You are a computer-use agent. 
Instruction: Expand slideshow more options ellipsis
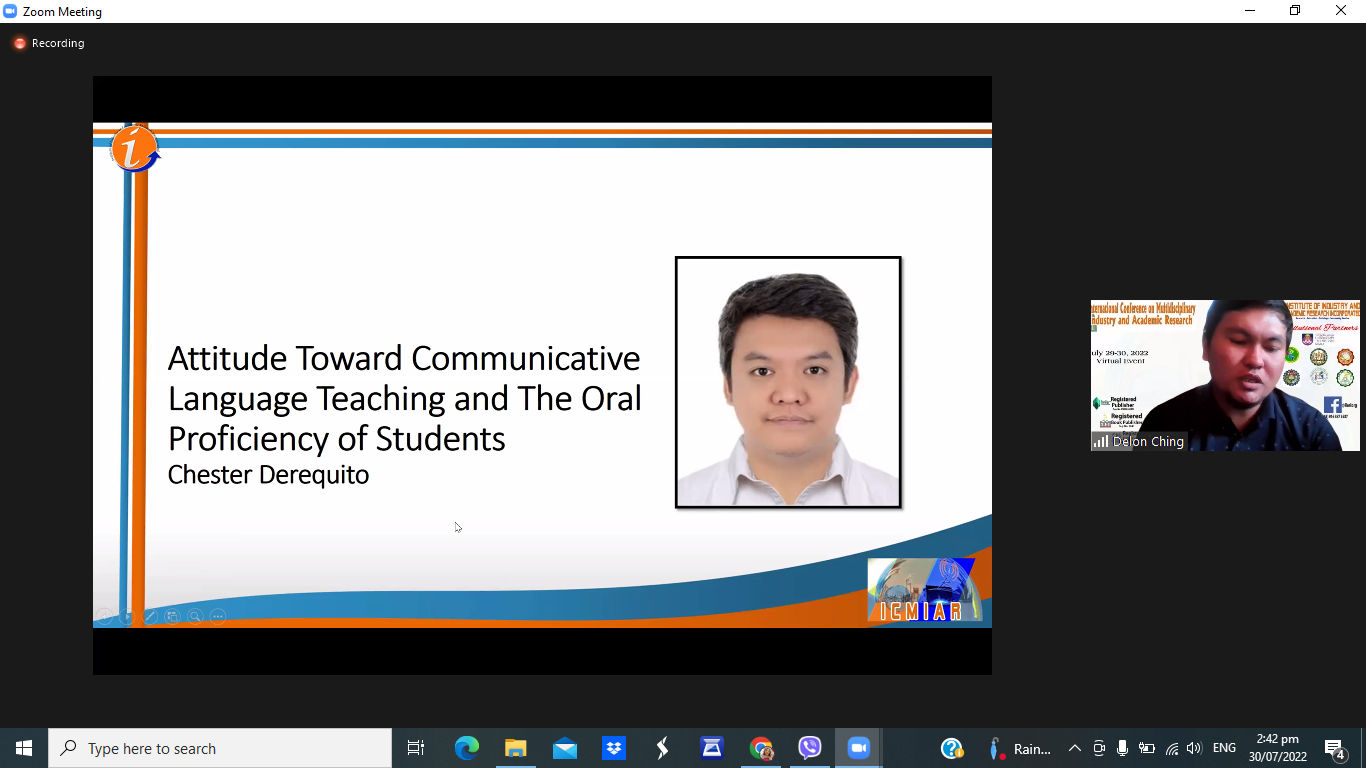point(218,616)
